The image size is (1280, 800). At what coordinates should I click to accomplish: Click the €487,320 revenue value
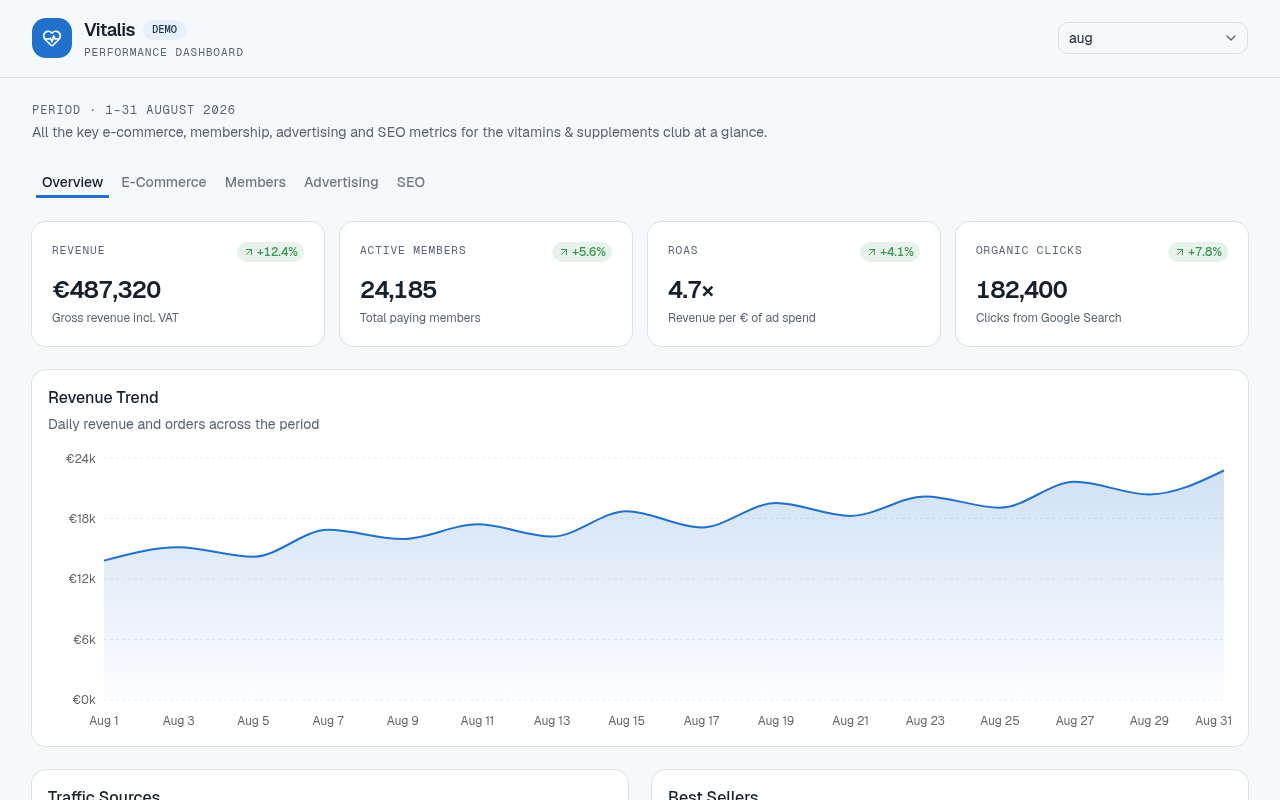106,290
